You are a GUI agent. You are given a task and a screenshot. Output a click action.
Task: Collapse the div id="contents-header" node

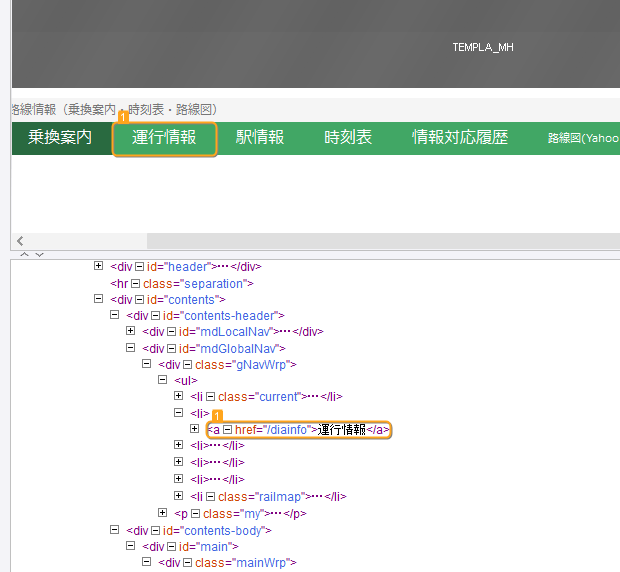click(114, 315)
